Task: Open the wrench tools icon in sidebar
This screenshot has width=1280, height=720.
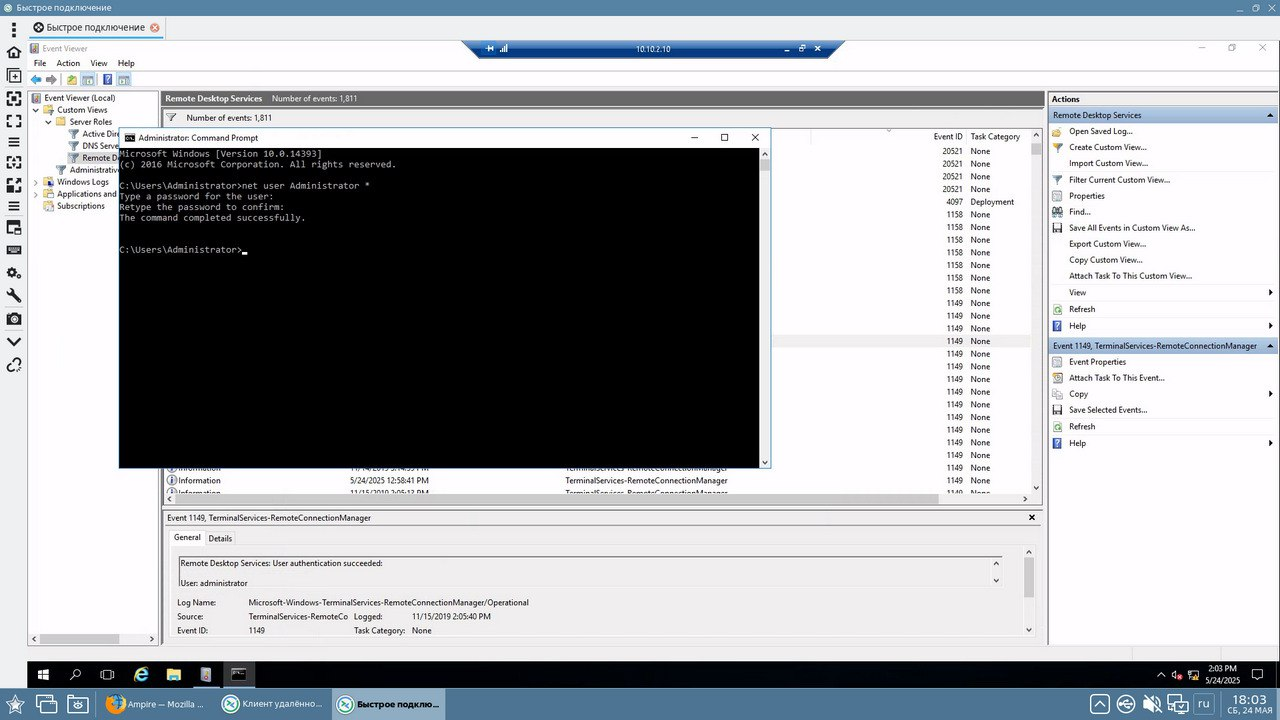Action: 14,295
